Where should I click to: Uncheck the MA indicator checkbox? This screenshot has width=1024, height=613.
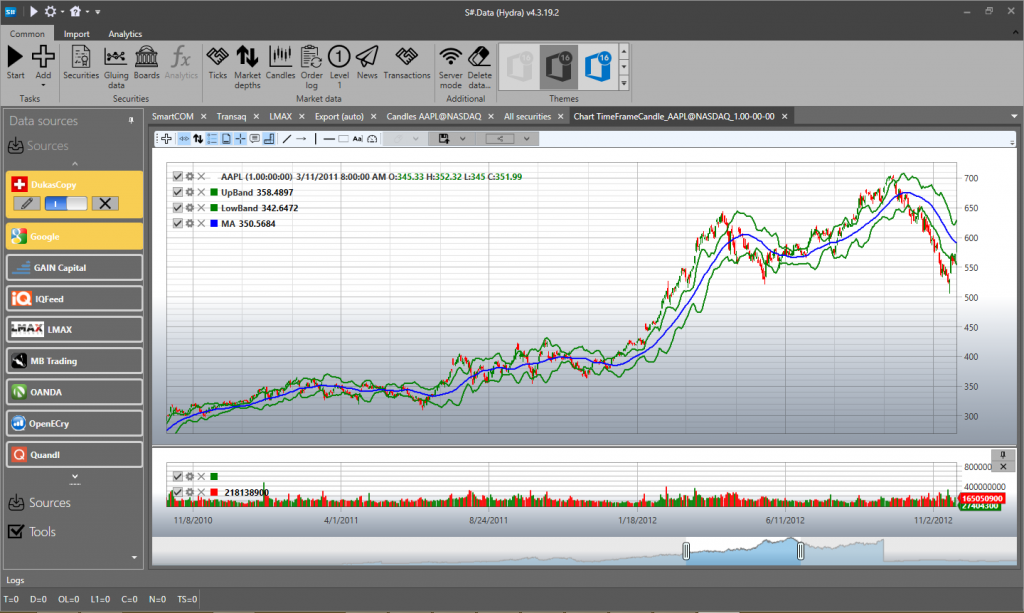coord(178,223)
